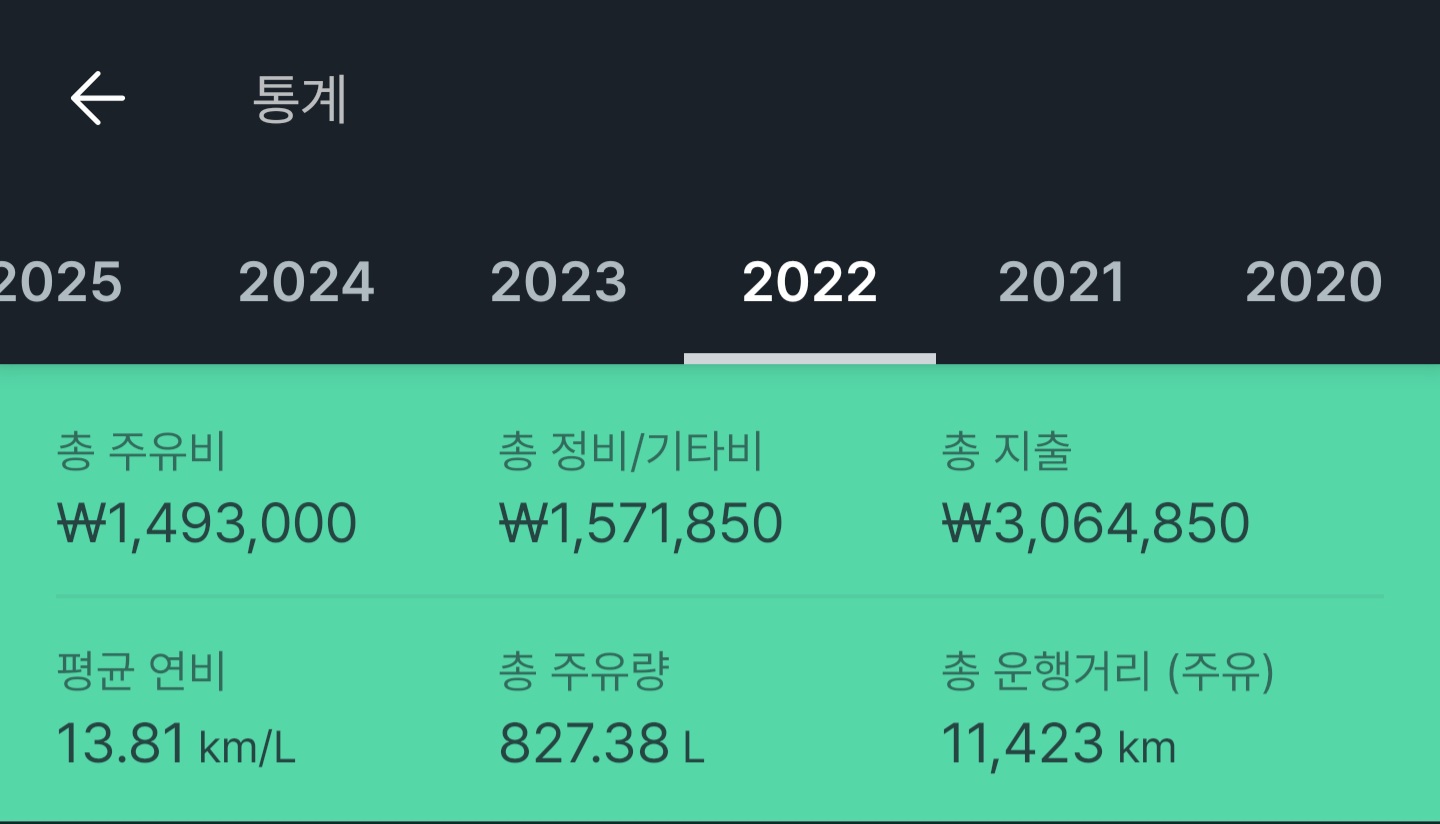The width and height of the screenshot is (1440, 824).
Task: Click the 총 지출 label
Action: 1007,452
